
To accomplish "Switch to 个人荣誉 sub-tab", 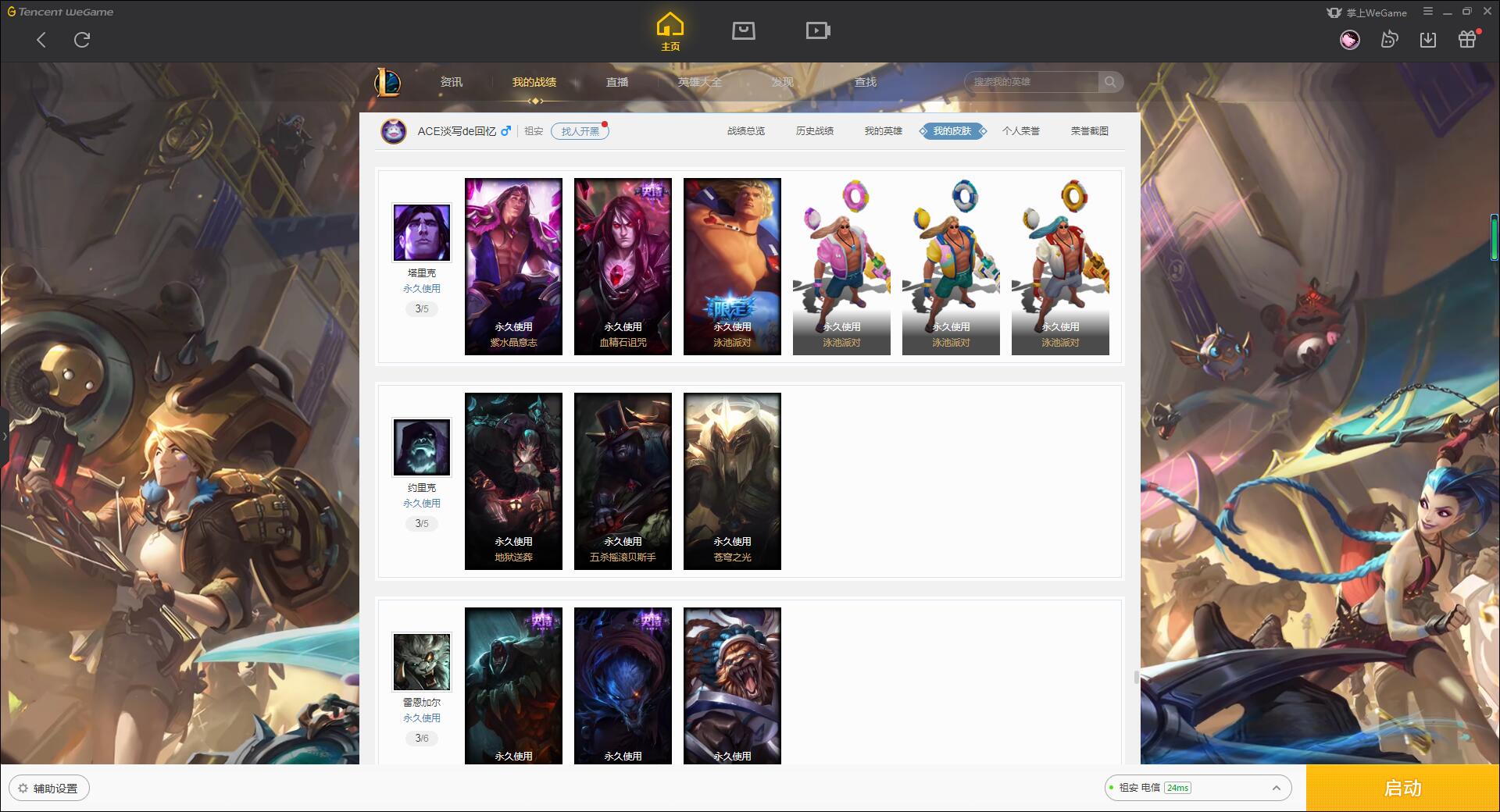I will coord(1021,131).
